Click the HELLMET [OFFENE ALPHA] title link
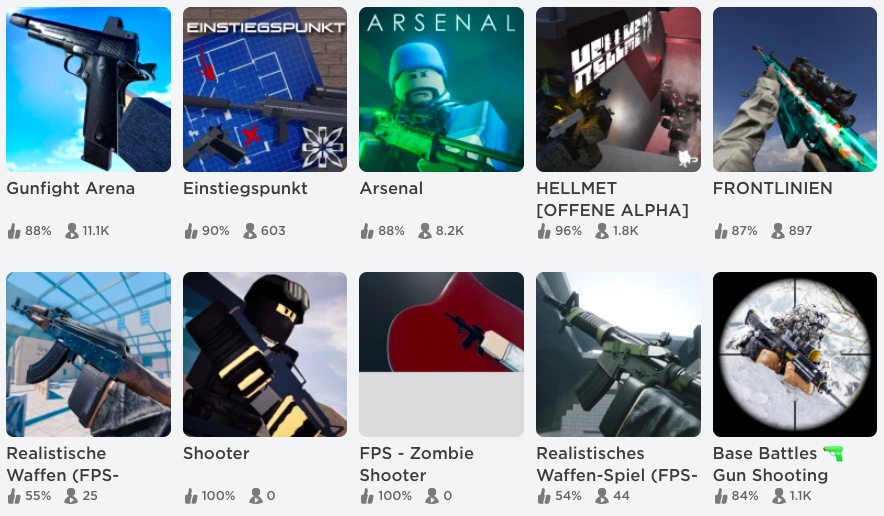This screenshot has width=884, height=516. pos(612,199)
